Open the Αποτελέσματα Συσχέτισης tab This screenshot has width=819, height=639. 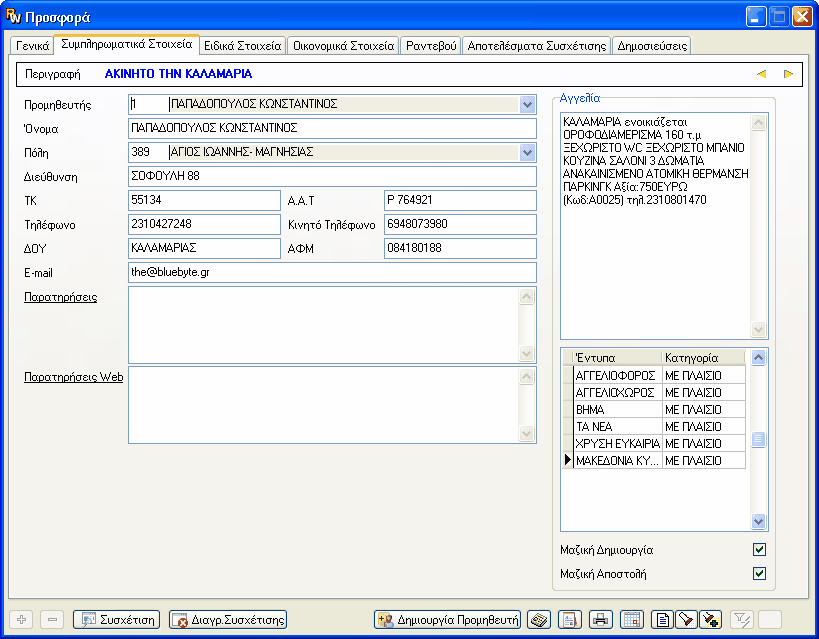coord(536,46)
